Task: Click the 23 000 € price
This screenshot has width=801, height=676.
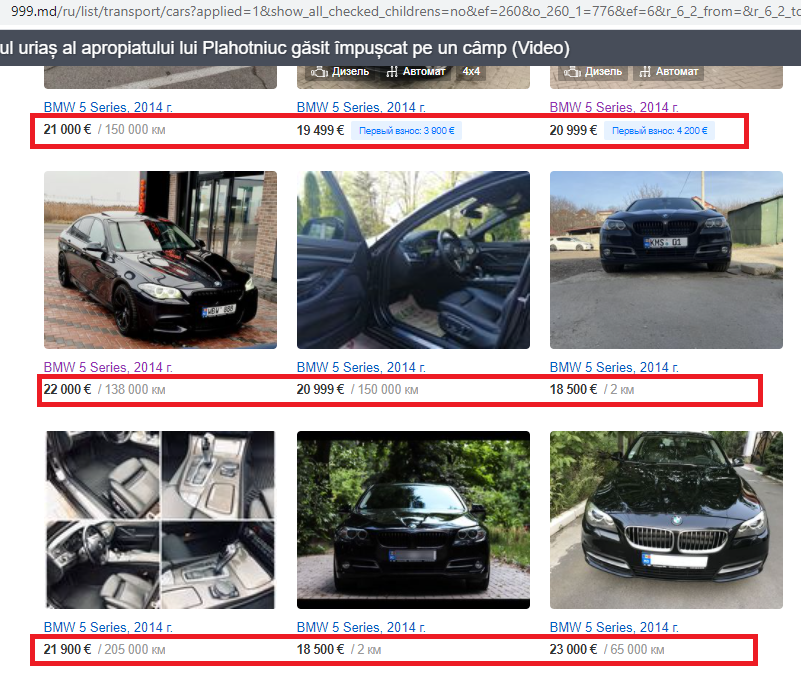Action: [573, 650]
